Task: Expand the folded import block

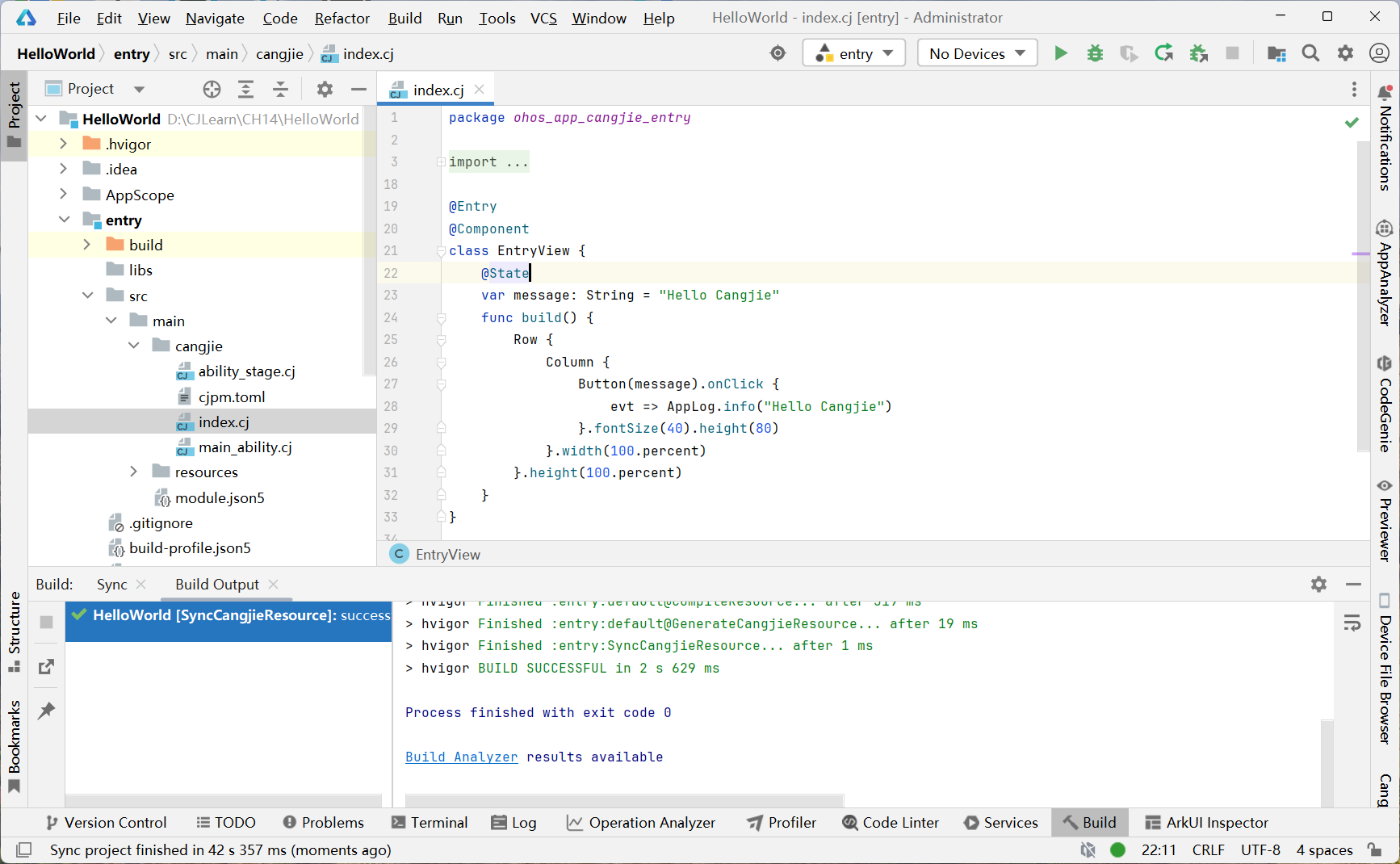Action: [x=441, y=162]
